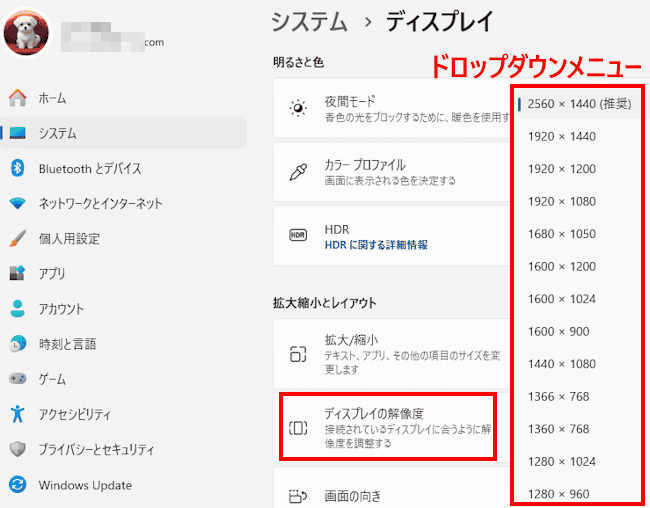The width and height of the screenshot is (650, 508).
Task: Click the scale (拡大/縮小) icon
Action: click(x=298, y=354)
